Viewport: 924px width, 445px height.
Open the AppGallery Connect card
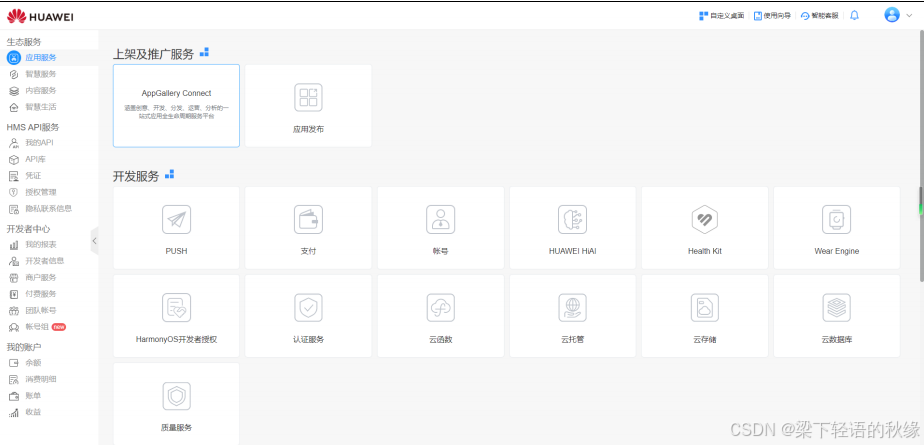click(x=176, y=106)
